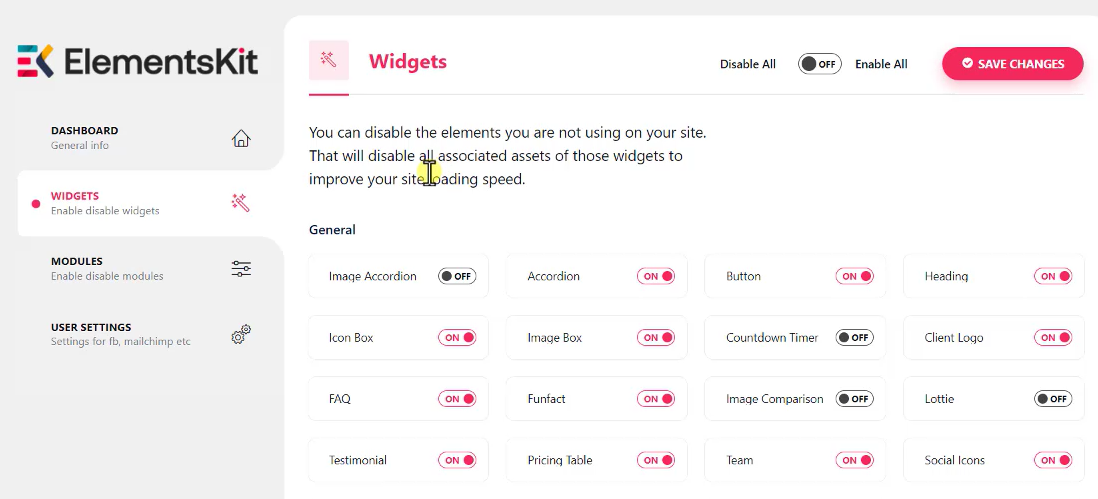
Task: Switch on the Lottie widget
Action: (1052, 399)
